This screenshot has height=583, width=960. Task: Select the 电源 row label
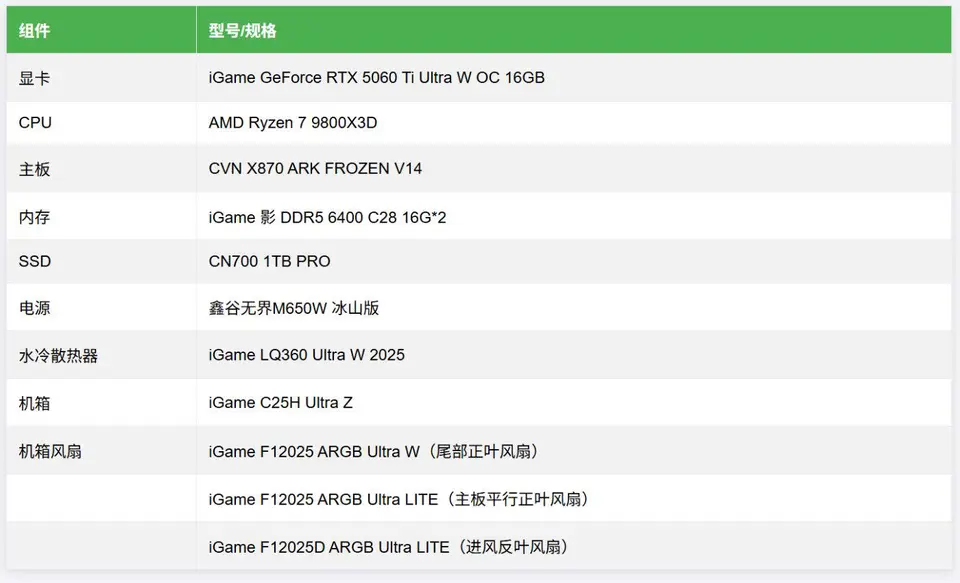tap(34, 307)
